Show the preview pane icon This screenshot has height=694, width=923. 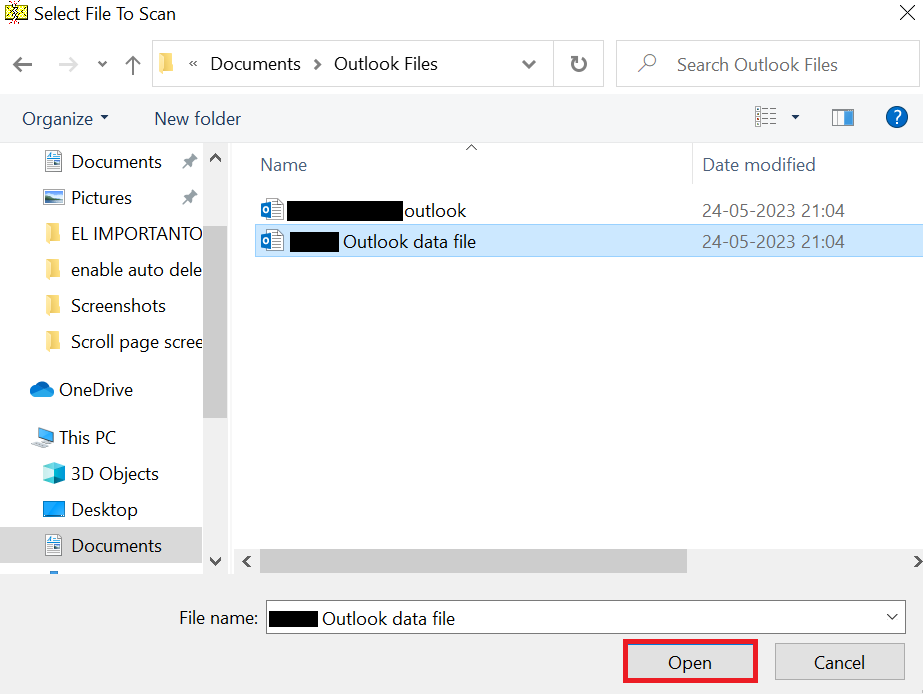(x=843, y=117)
